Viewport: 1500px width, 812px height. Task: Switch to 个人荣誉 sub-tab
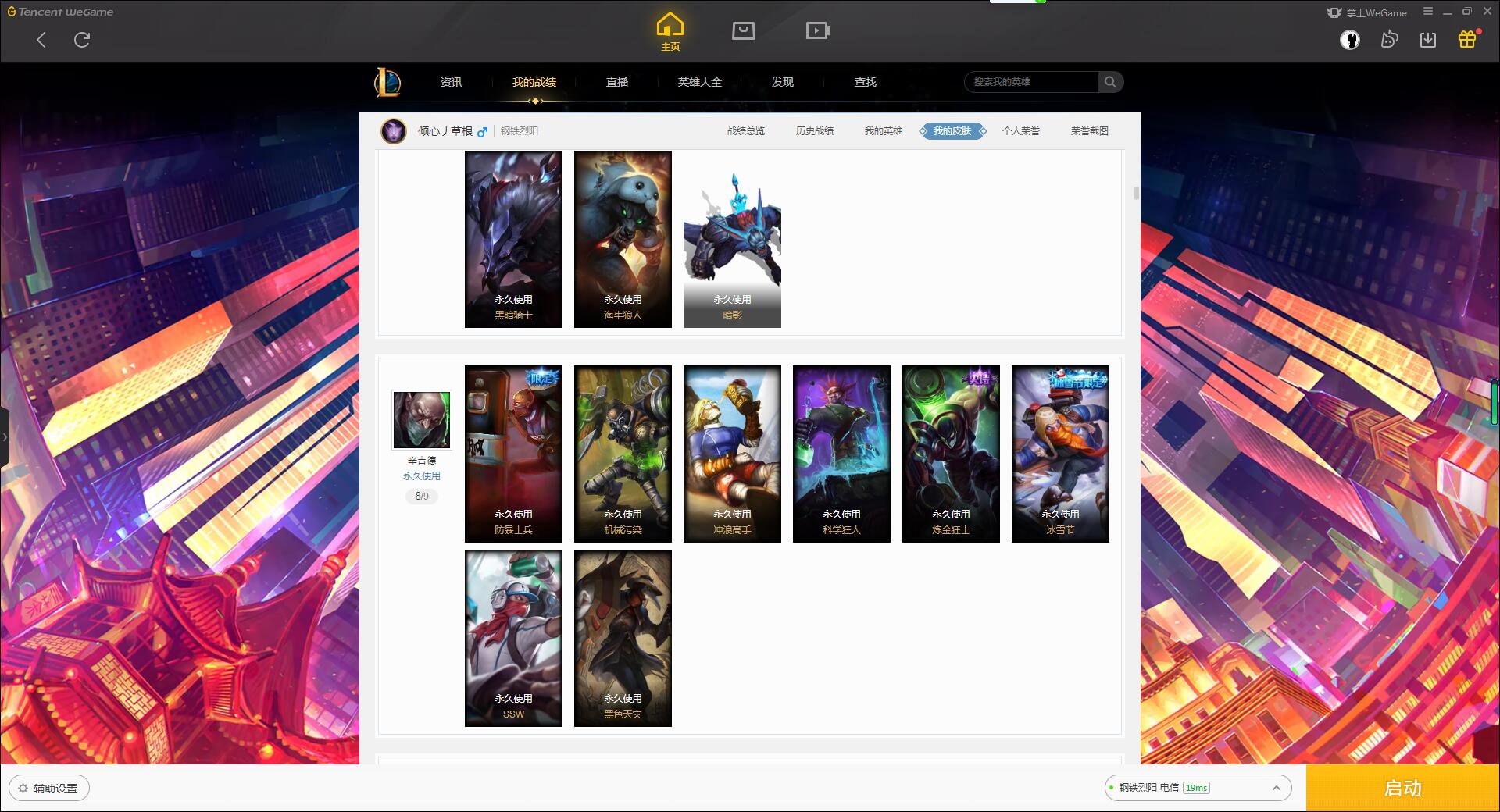coord(1021,131)
